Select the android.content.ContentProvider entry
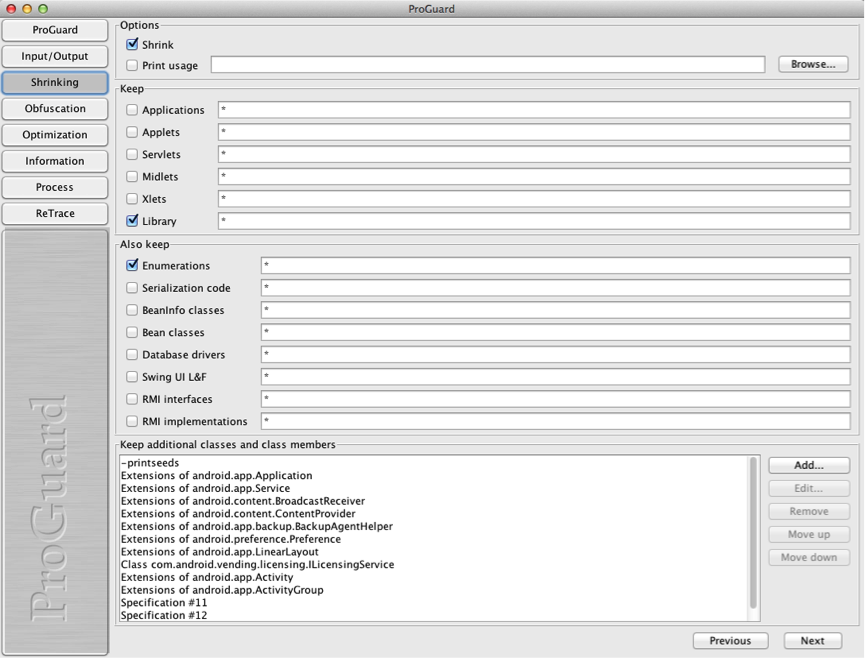 pyautogui.click(x=433, y=513)
